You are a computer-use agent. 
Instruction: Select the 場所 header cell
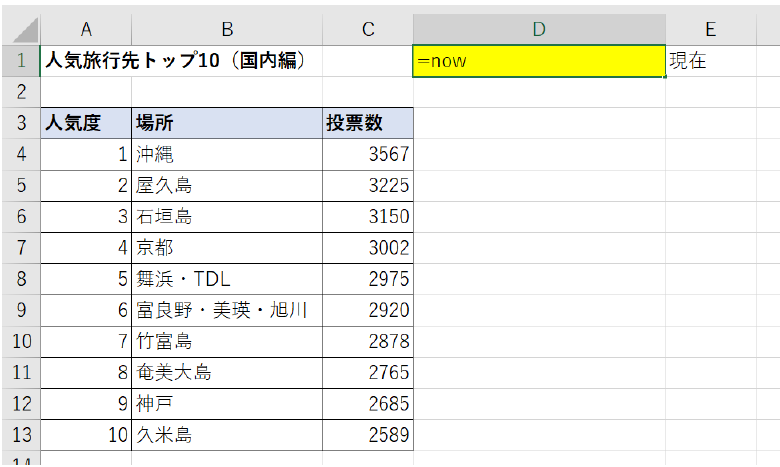click(227, 123)
